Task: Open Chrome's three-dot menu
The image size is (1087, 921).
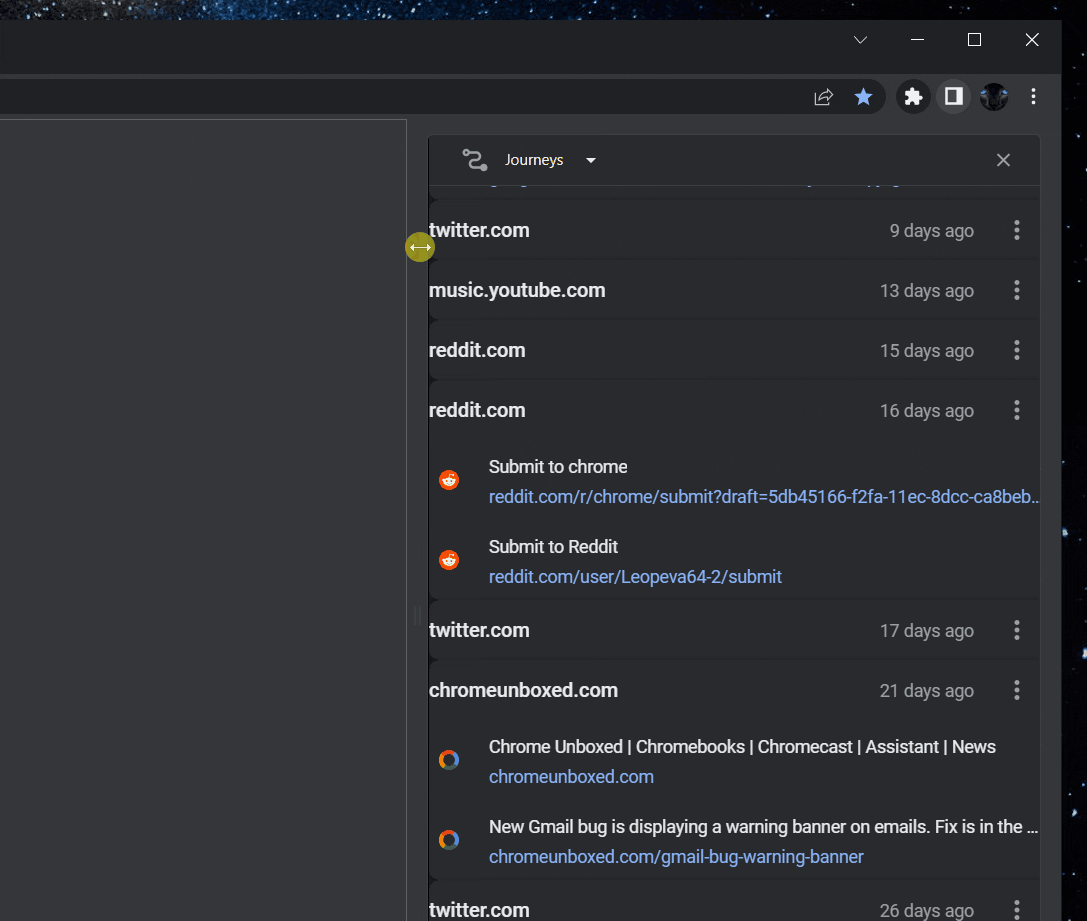Action: (1033, 96)
